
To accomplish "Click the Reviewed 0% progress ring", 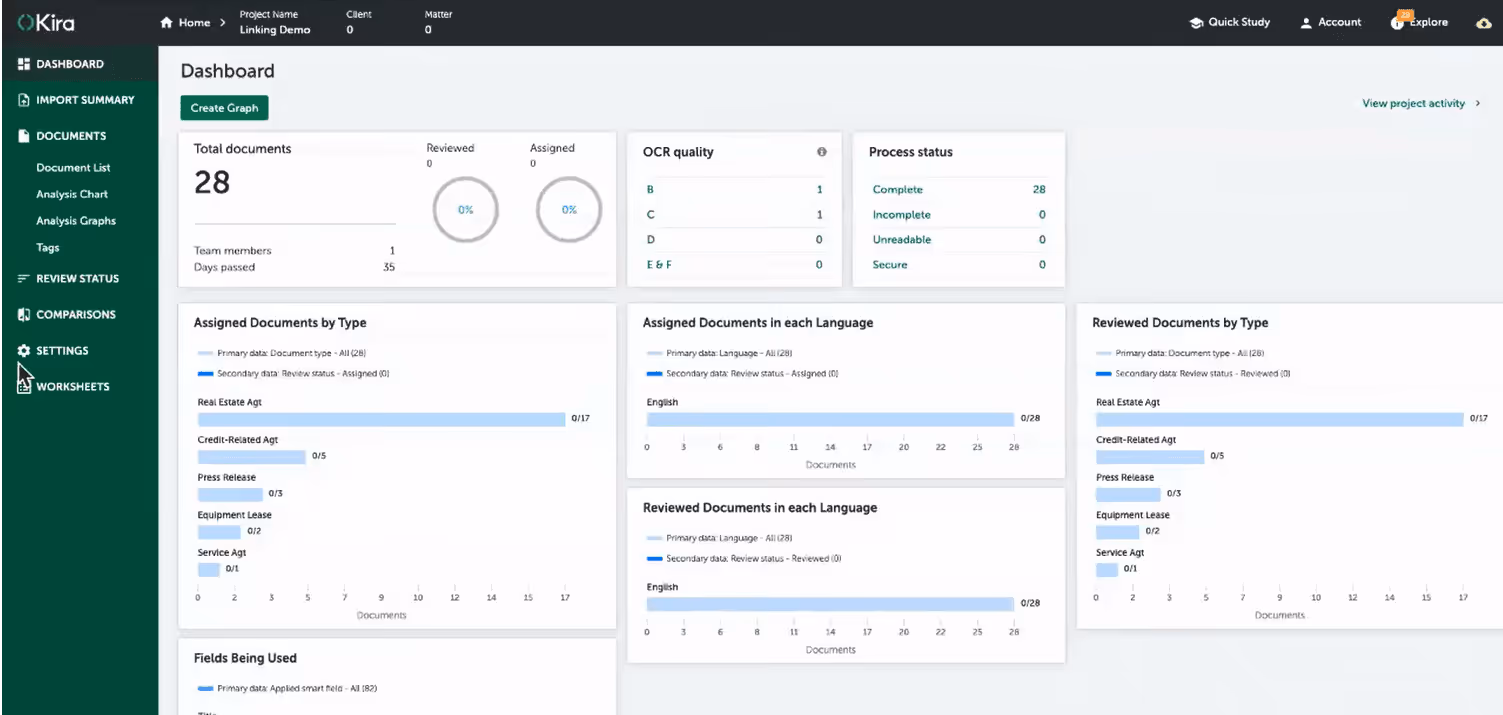I will [464, 209].
